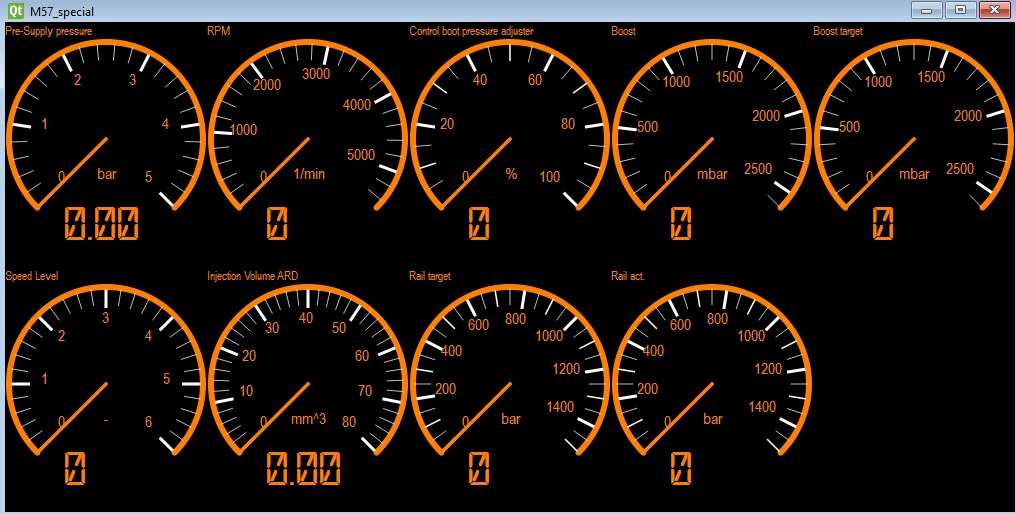This screenshot has height=513, width=1016.
Task: Select the Rail target label
Action: tap(430, 276)
